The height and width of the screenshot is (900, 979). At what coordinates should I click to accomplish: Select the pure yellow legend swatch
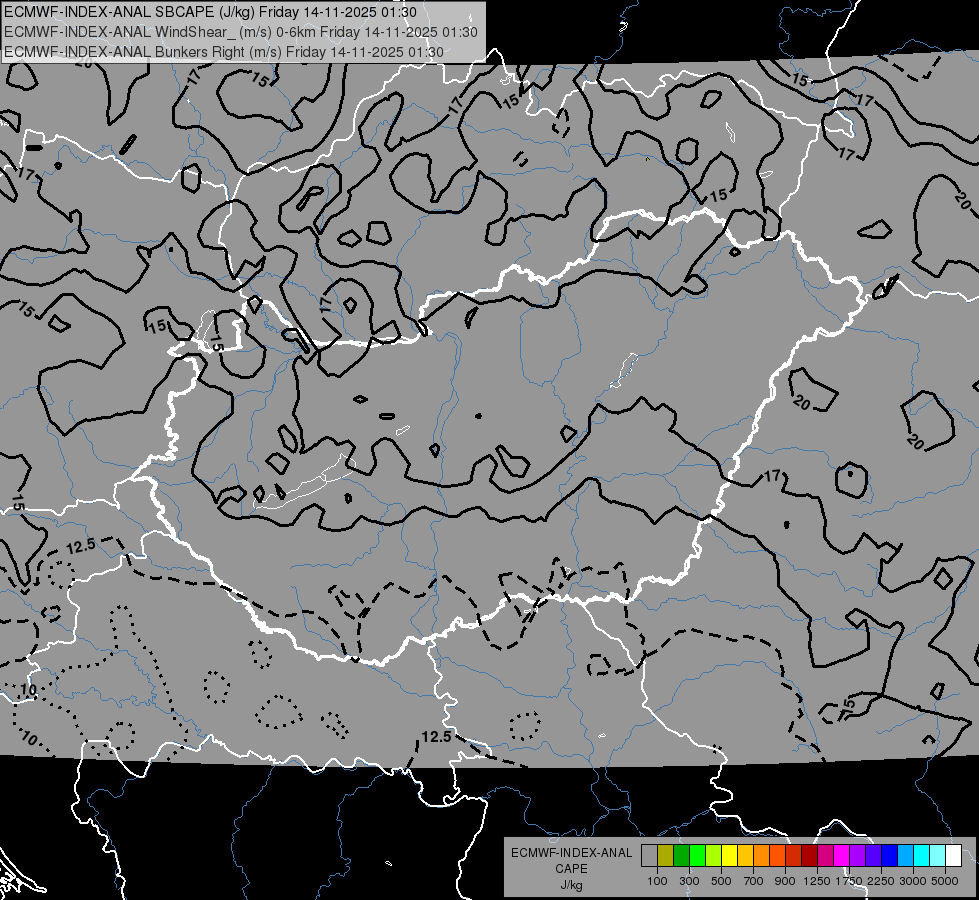tap(729, 856)
